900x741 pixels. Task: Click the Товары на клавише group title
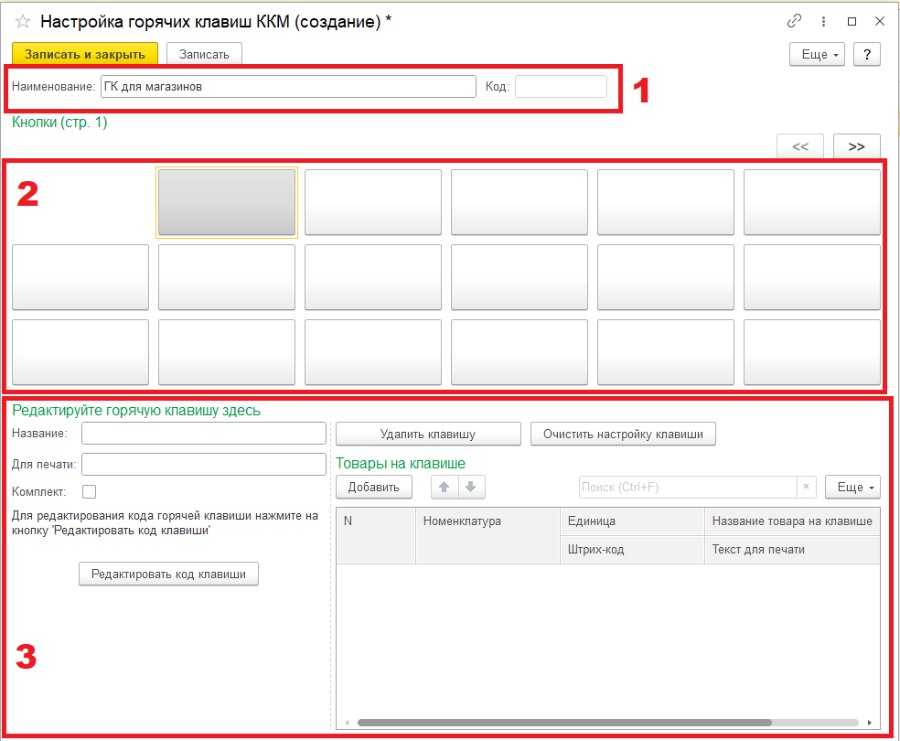pyautogui.click(x=401, y=463)
